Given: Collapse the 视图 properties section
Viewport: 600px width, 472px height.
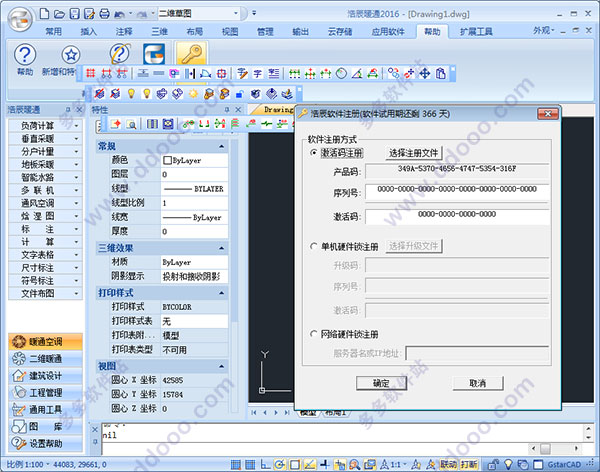Looking at the screenshot, I should (x=222, y=366).
